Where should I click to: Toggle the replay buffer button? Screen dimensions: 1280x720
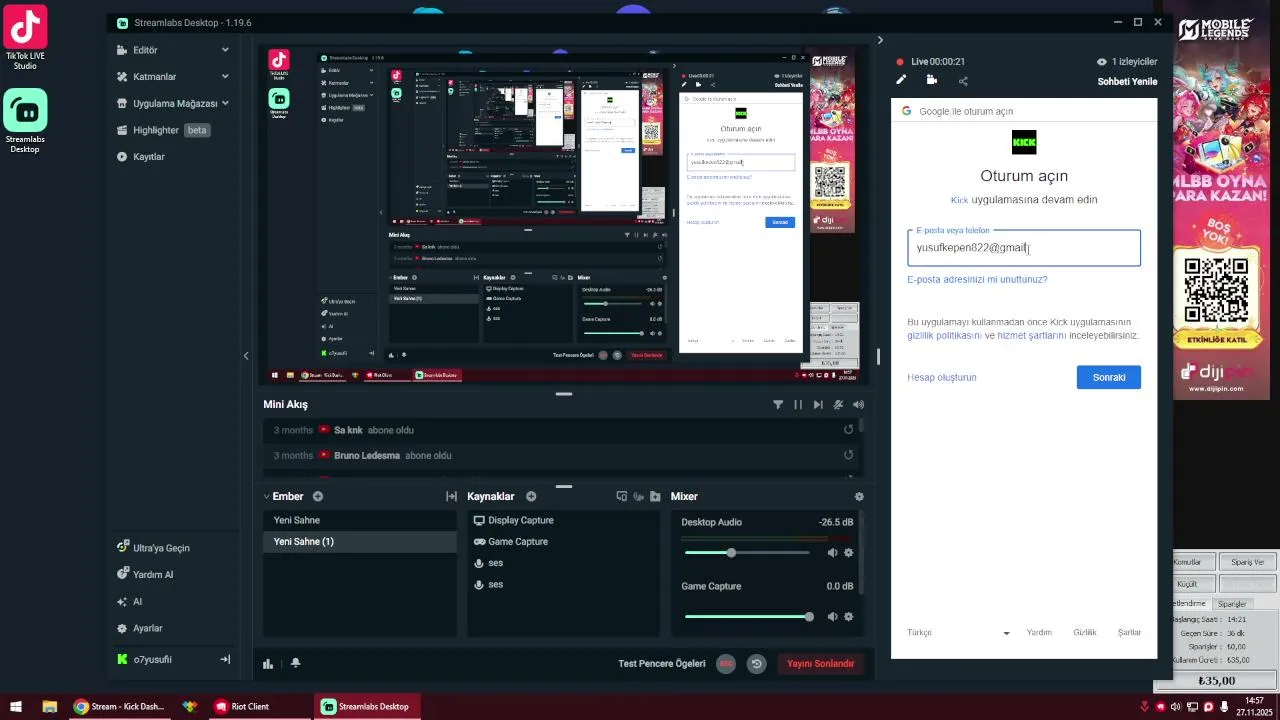pyautogui.click(x=756, y=664)
